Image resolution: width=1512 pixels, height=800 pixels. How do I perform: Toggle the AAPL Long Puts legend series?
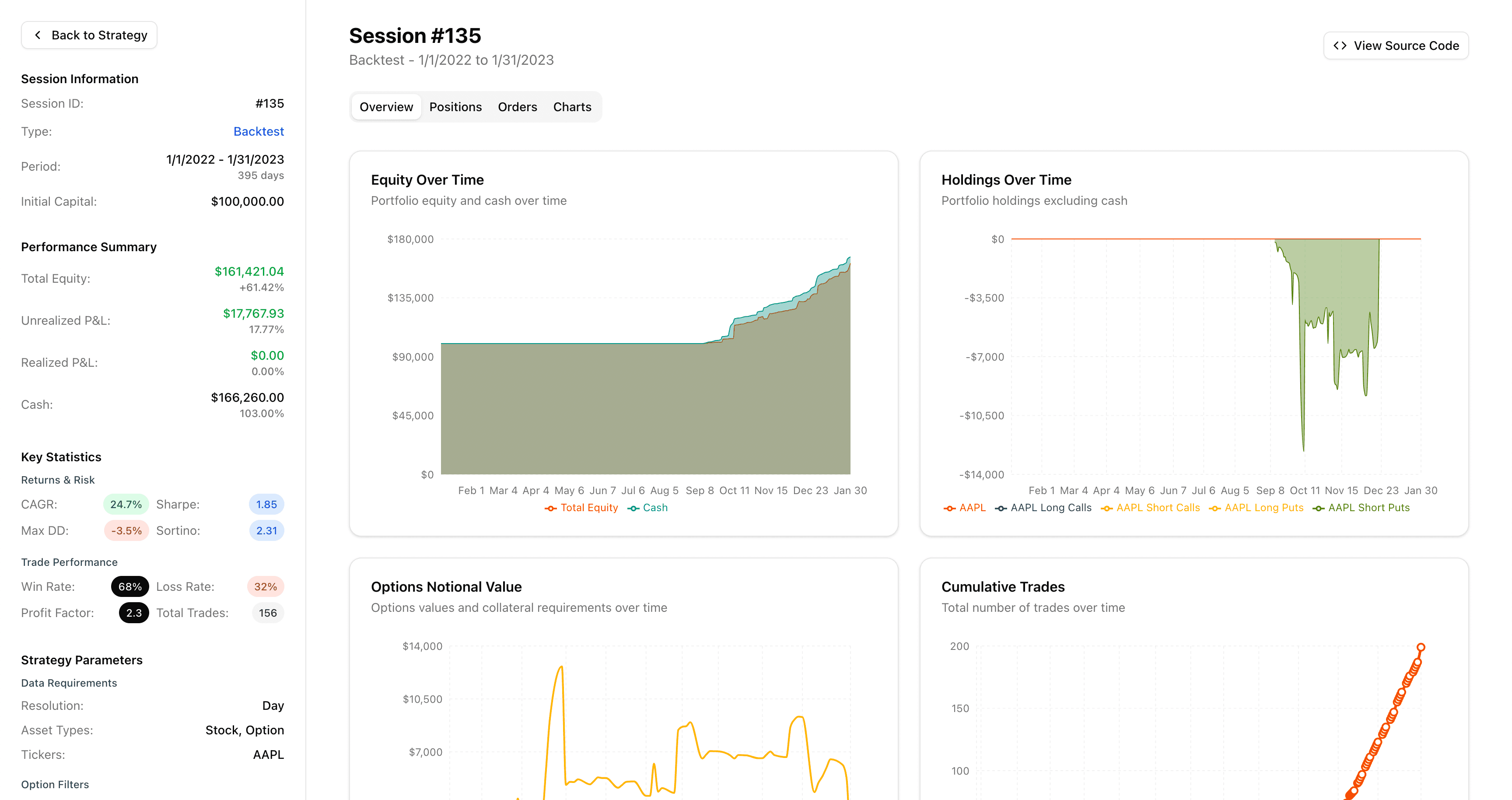click(1256, 508)
